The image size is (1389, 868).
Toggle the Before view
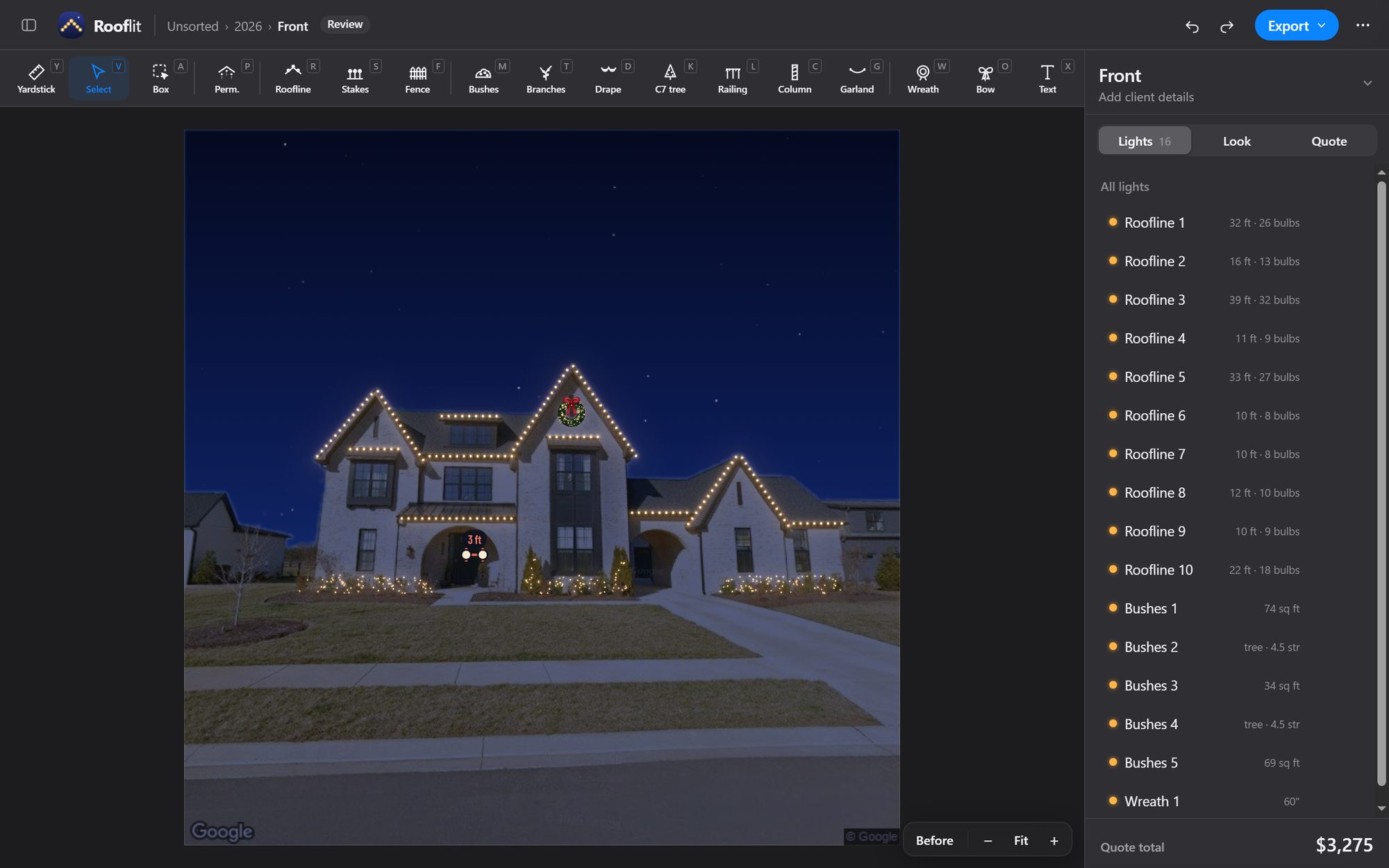pyautogui.click(x=934, y=841)
